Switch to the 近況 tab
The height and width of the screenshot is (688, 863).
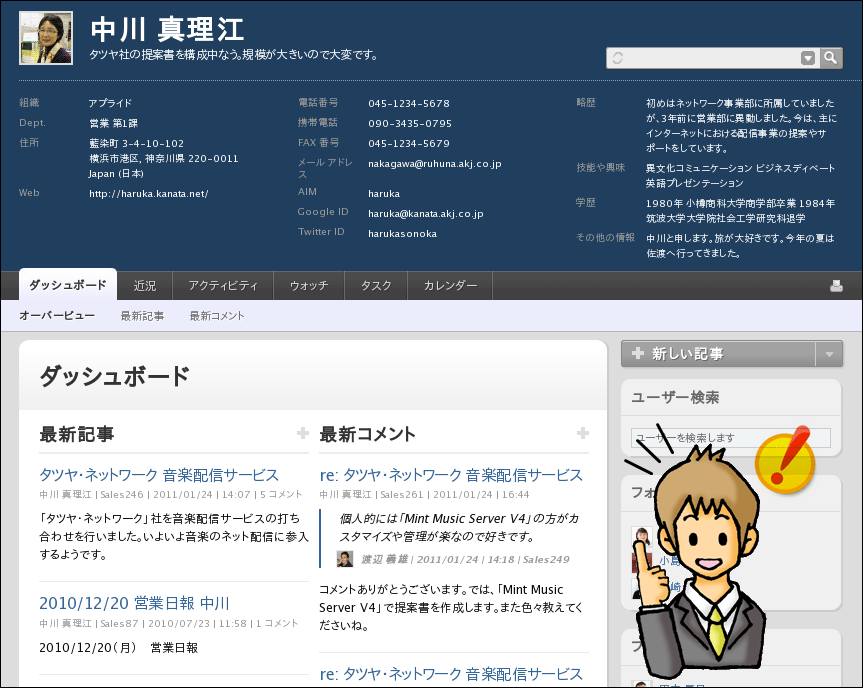[145, 286]
